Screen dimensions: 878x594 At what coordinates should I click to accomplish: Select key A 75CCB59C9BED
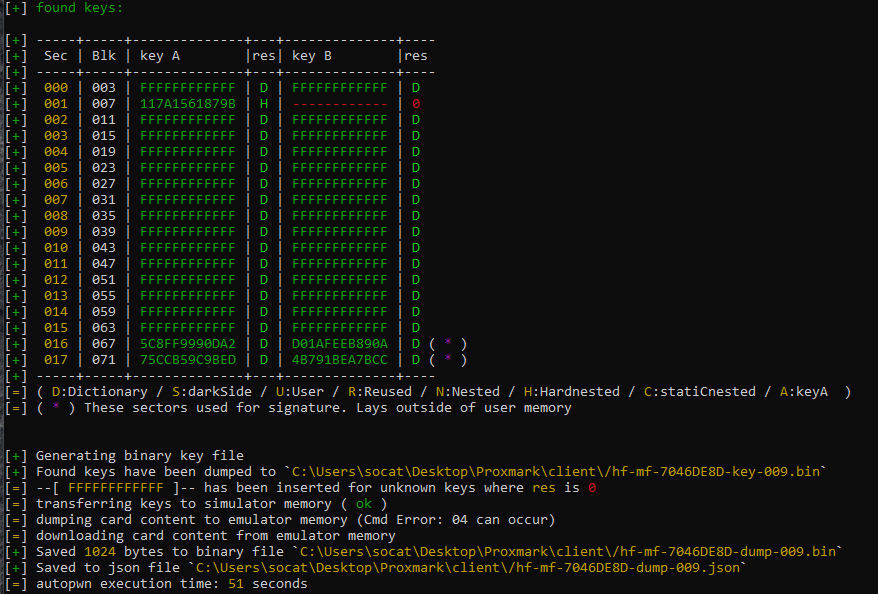click(x=188, y=360)
